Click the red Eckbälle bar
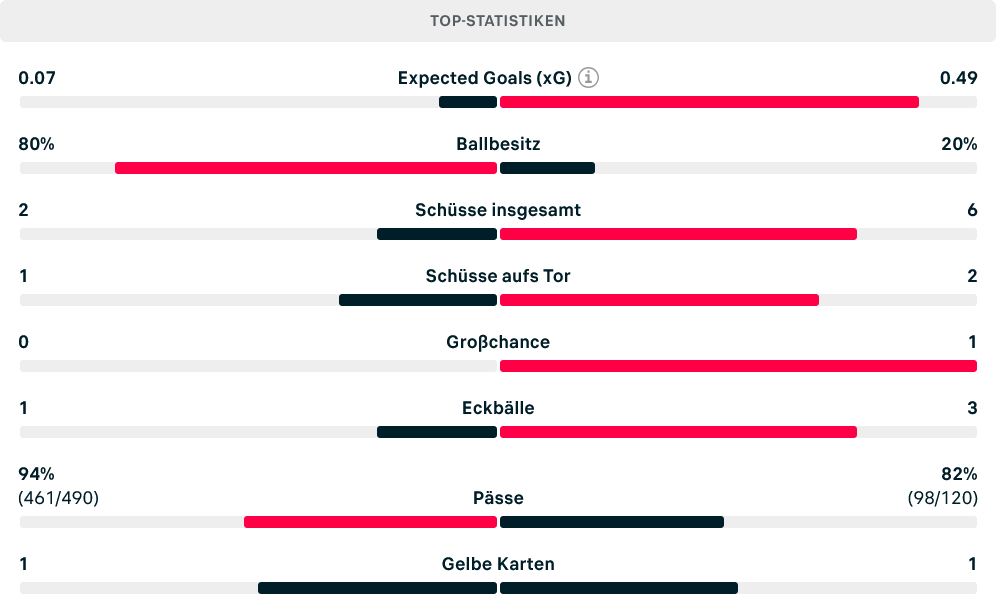 click(x=678, y=433)
